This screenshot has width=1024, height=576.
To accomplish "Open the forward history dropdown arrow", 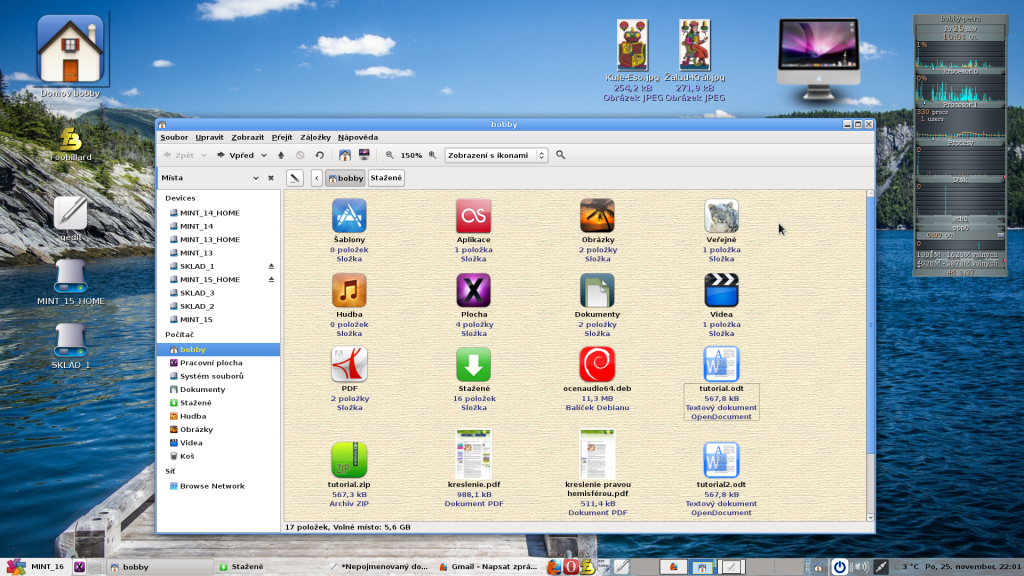I will (x=264, y=155).
